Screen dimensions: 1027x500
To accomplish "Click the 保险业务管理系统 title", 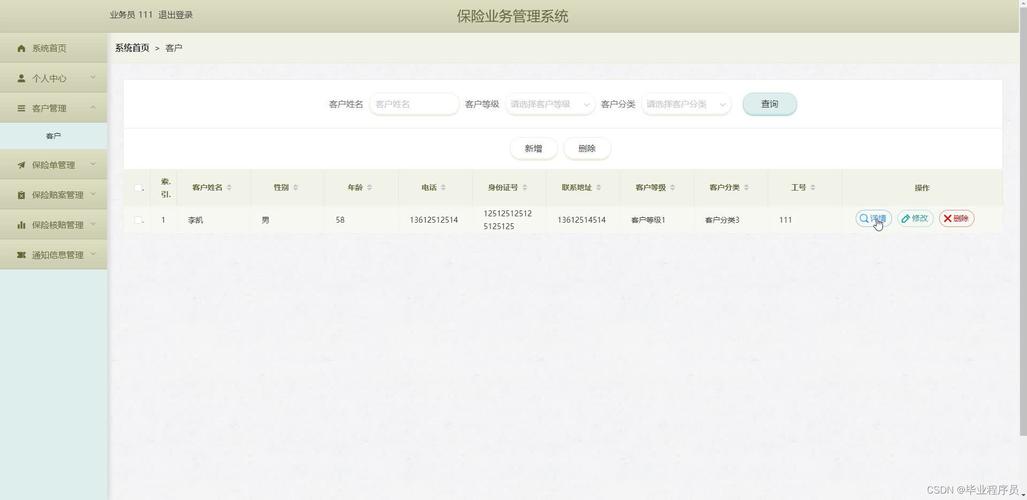I will click(512, 16).
